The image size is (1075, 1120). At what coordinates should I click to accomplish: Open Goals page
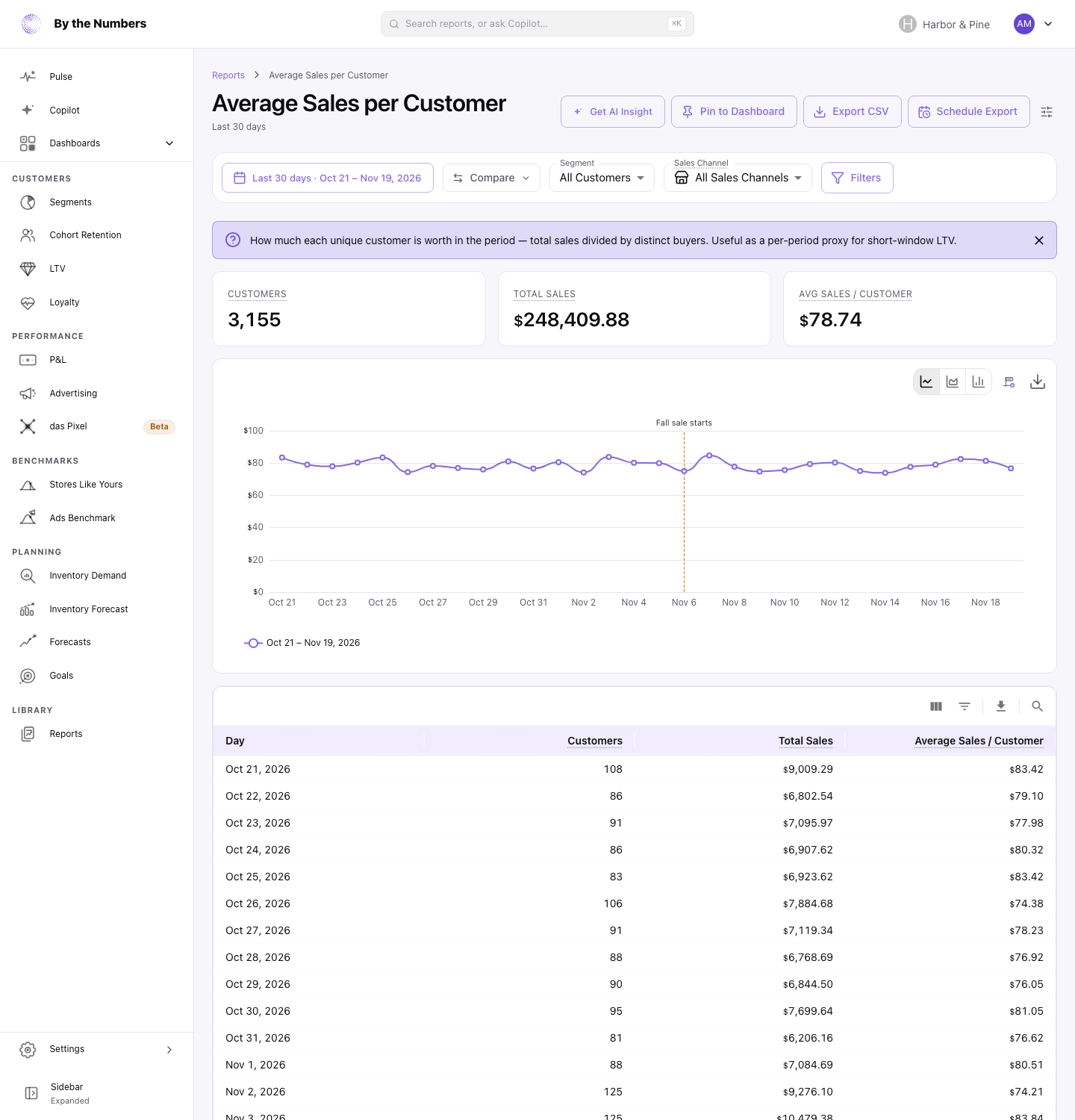click(97, 676)
